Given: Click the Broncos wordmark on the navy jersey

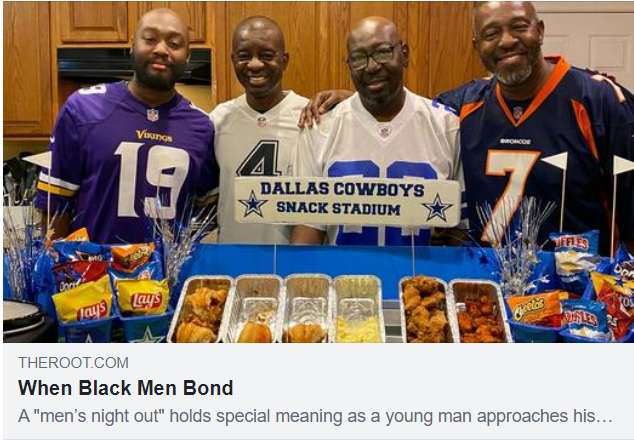Looking at the screenshot, I should [516, 141].
